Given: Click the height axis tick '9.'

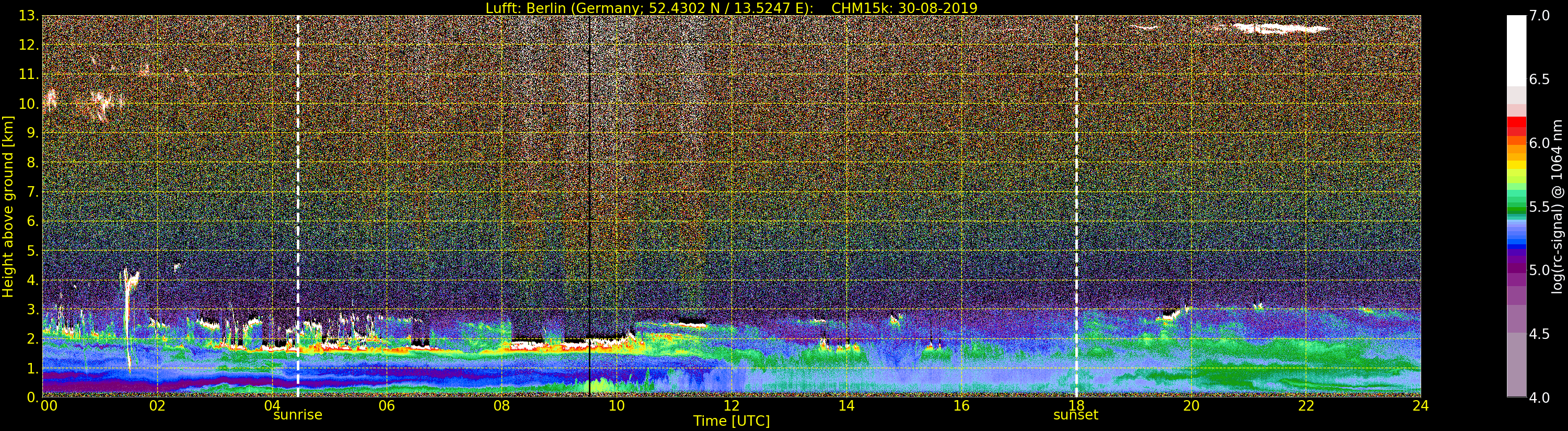Looking at the screenshot, I should (33, 133).
